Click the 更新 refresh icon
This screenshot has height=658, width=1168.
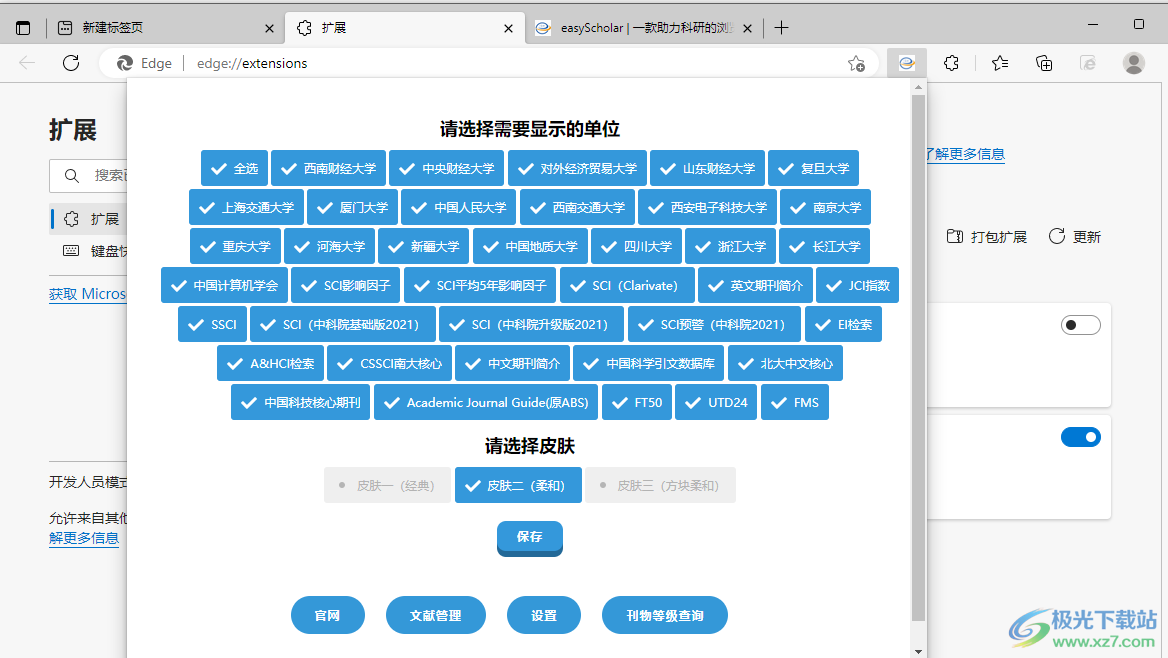point(1056,236)
